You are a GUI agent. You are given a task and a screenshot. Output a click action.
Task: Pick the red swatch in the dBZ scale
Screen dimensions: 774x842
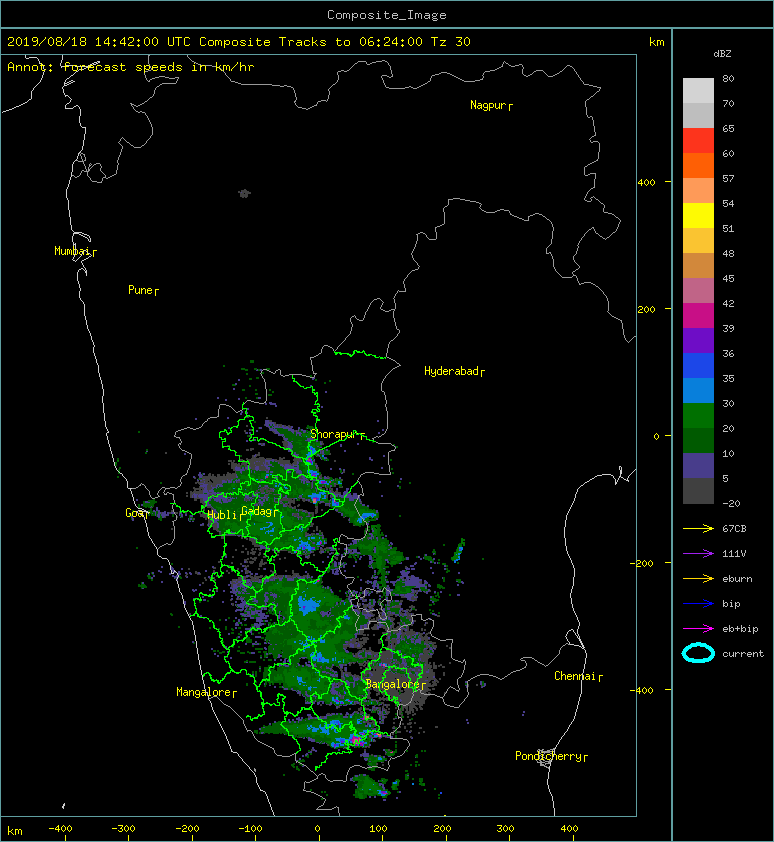(x=698, y=141)
